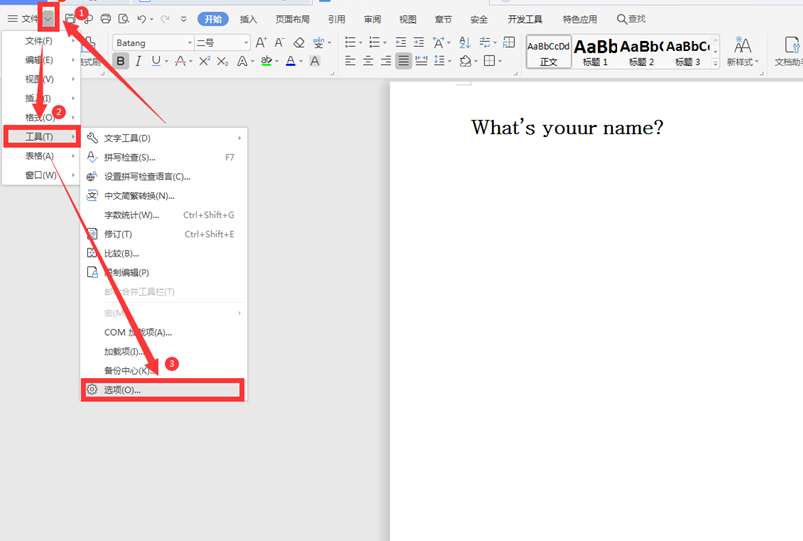
Task: Click the clear formatting eraser icon
Action: [x=299, y=43]
